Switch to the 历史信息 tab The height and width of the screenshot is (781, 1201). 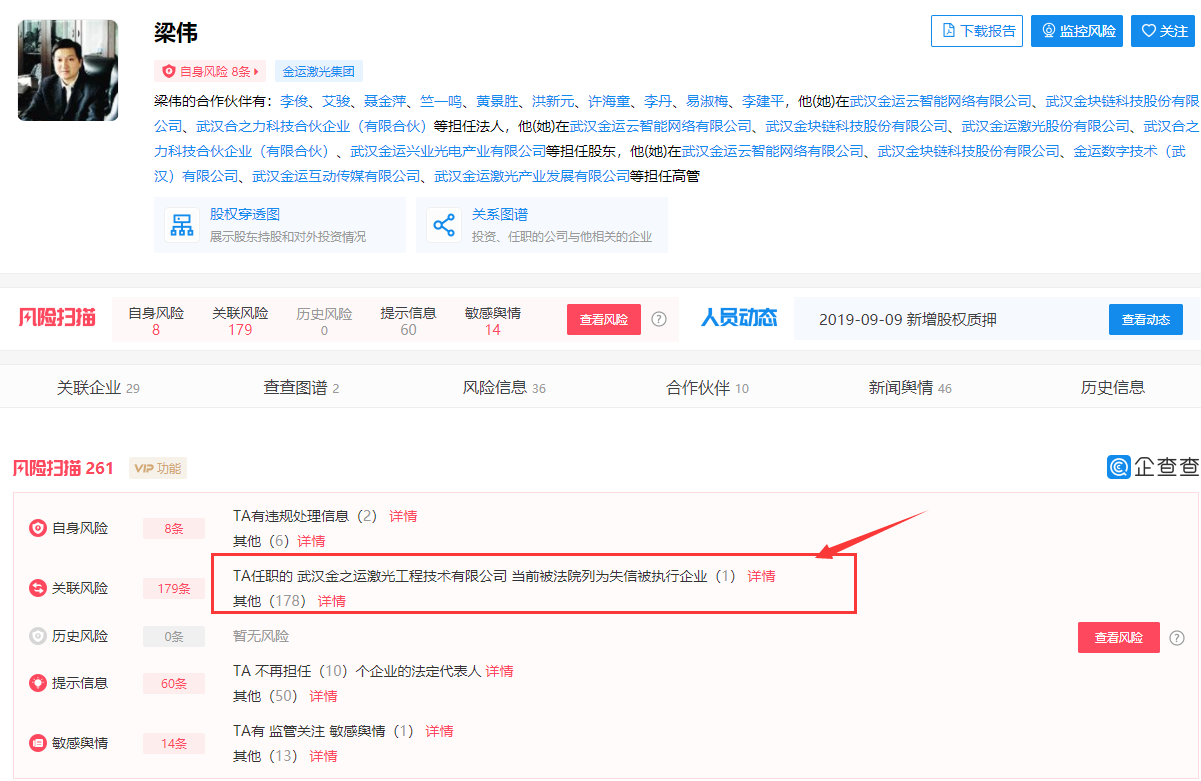point(1113,388)
